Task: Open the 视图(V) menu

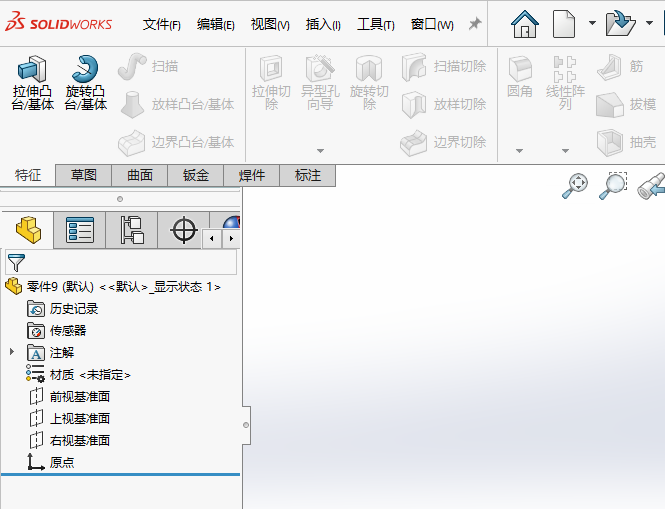Action: tap(270, 24)
